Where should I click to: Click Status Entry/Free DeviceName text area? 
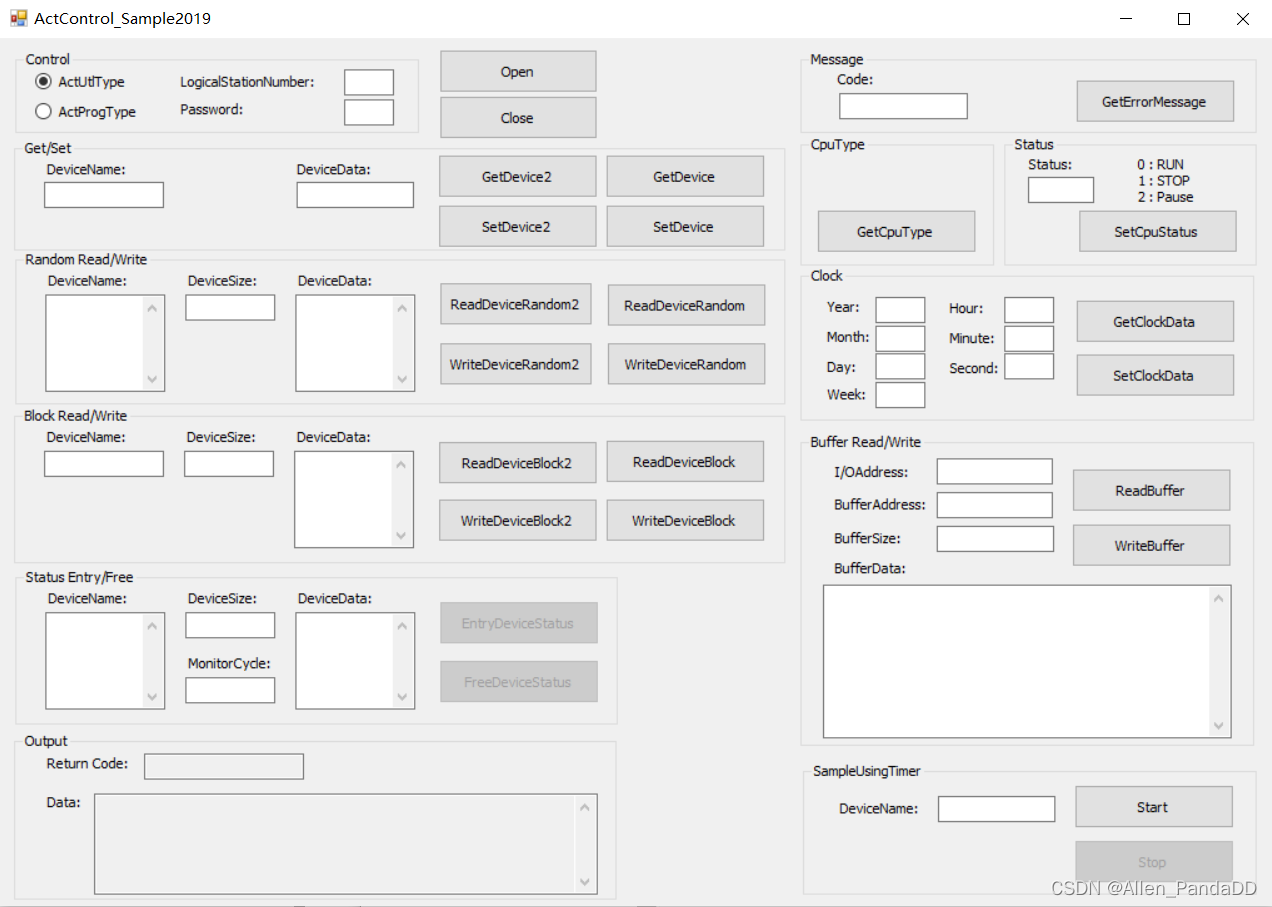coord(105,661)
